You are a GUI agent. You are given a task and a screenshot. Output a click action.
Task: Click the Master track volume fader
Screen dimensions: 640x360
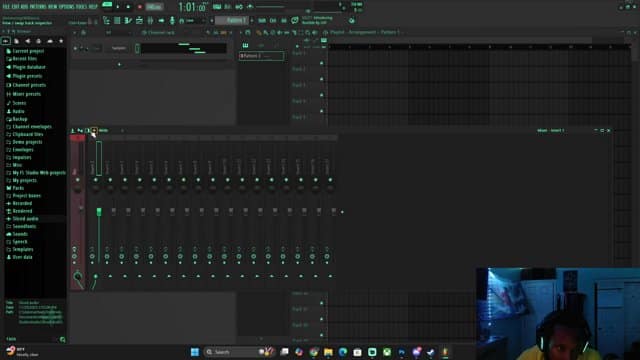pyautogui.click(x=81, y=209)
